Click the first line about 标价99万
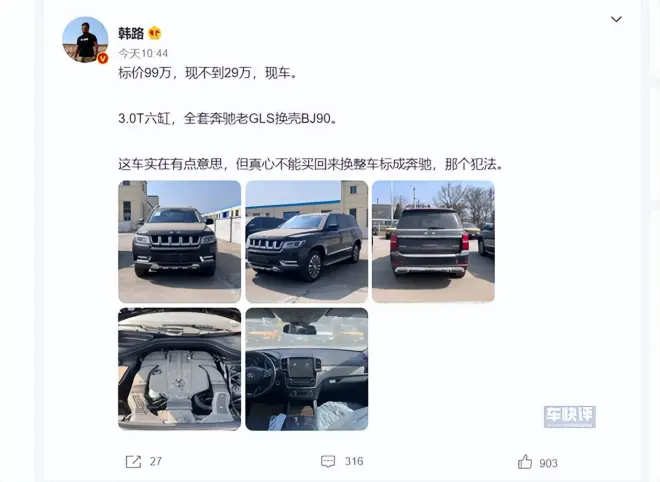The width and height of the screenshot is (660, 482). coord(208,73)
